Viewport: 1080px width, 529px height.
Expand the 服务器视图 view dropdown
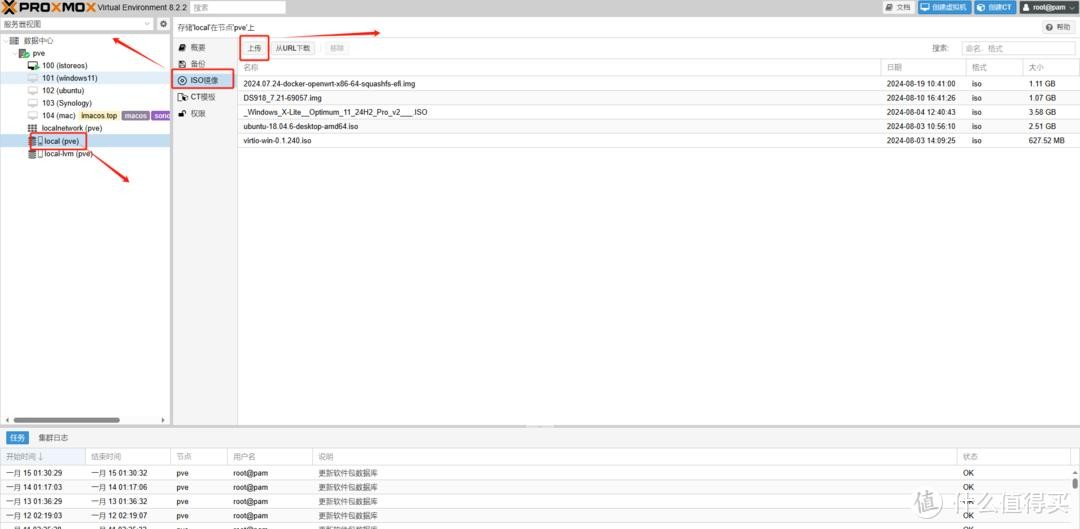tap(78, 24)
